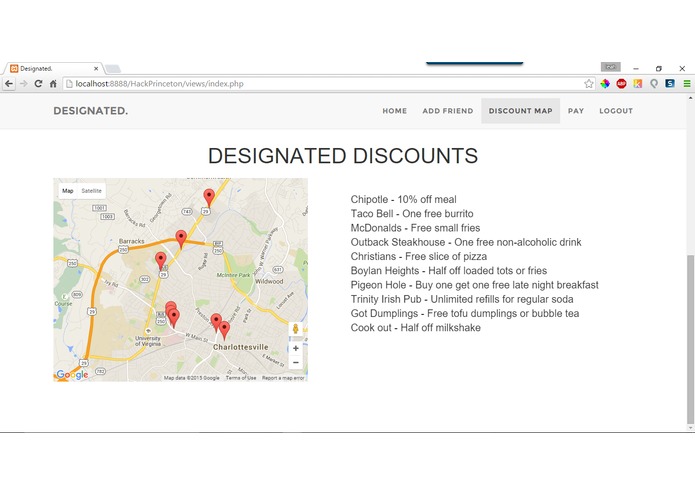The width and height of the screenshot is (695, 494).
Task: Open the colorful pinwheel extension icon
Action: (x=605, y=84)
